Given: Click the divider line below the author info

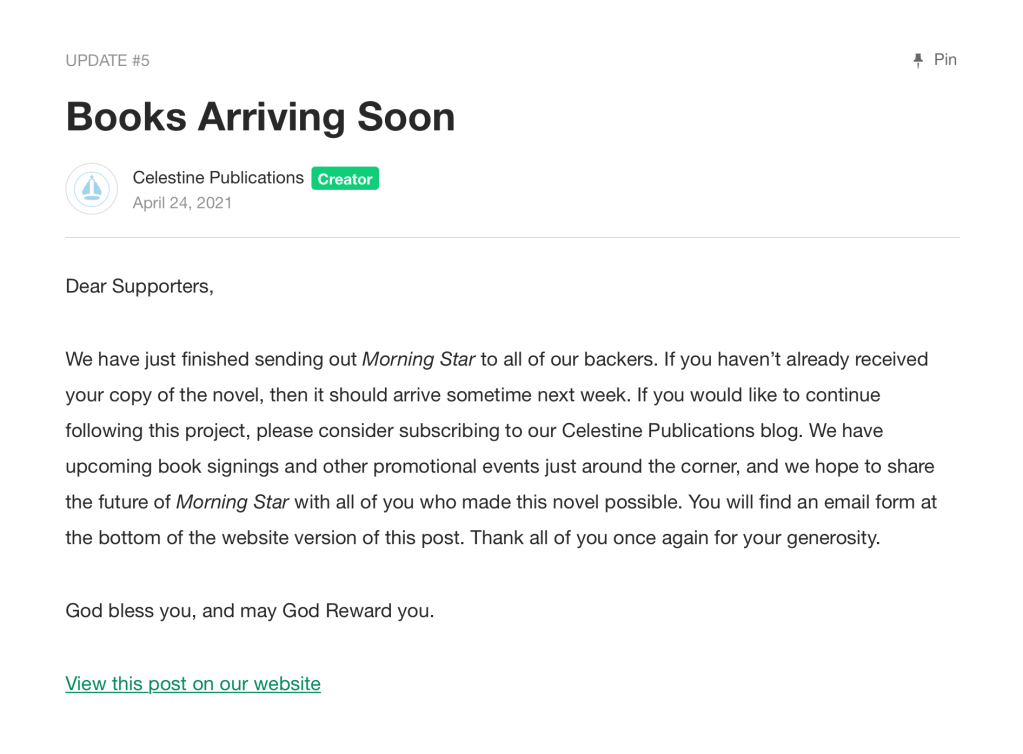Looking at the screenshot, I should click(x=512, y=237).
